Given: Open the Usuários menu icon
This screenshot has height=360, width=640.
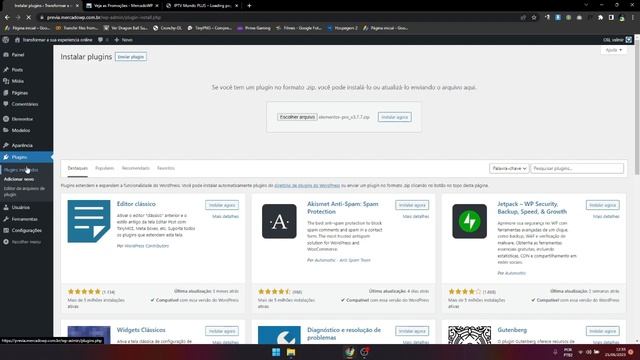Looking at the screenshot, I should coord(6,207).
